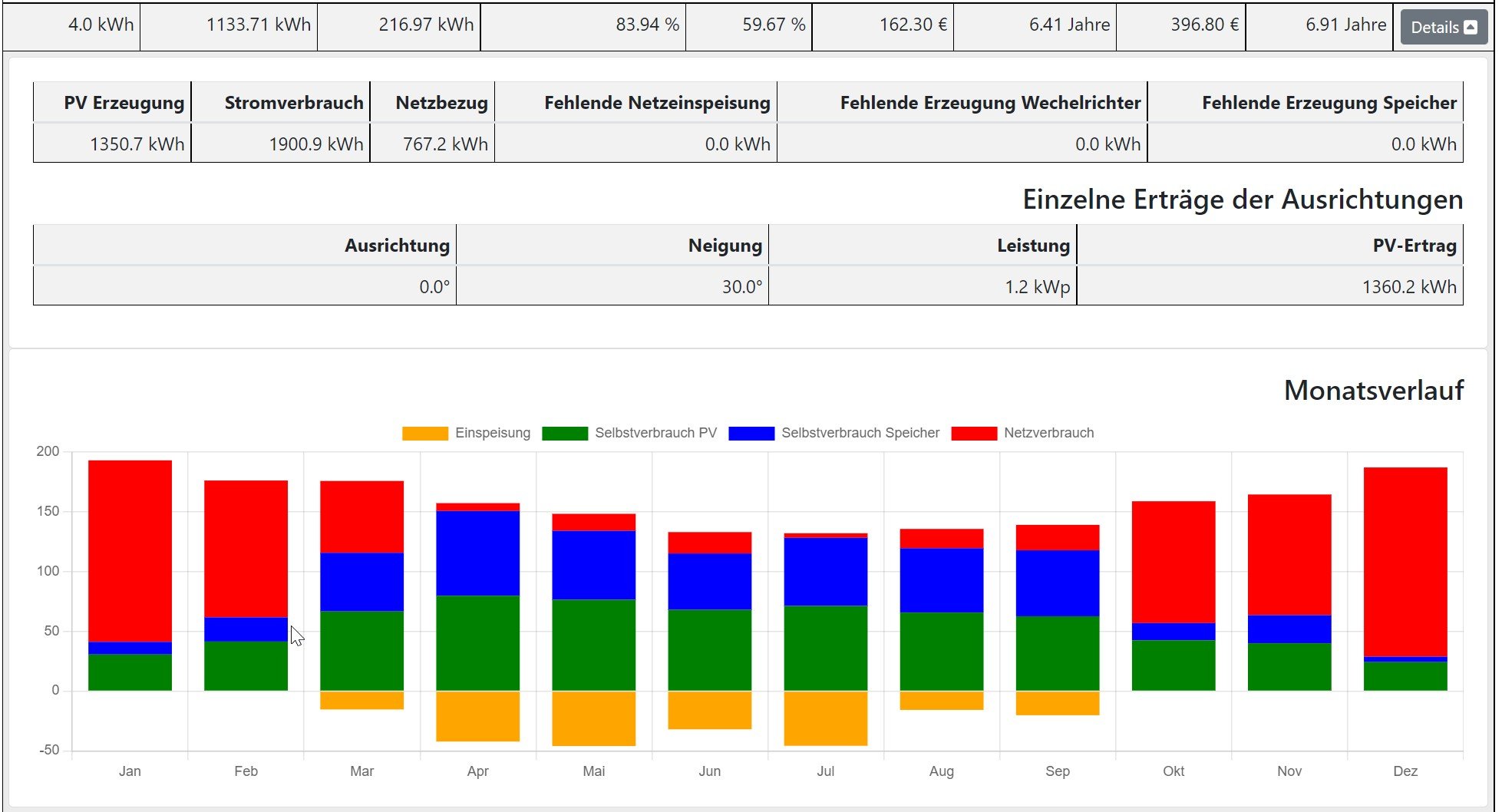
Task: Click the orange Einspeisung bar for Mai
Action: [593, 718]
